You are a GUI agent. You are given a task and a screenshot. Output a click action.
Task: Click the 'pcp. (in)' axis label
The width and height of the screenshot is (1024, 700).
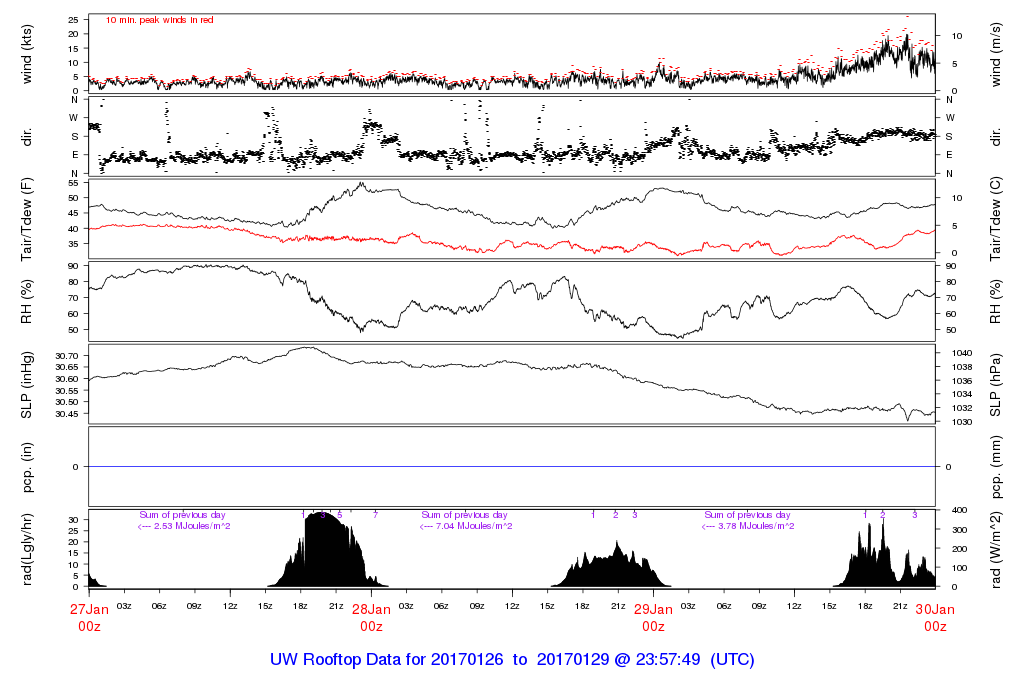click(27, 467)
